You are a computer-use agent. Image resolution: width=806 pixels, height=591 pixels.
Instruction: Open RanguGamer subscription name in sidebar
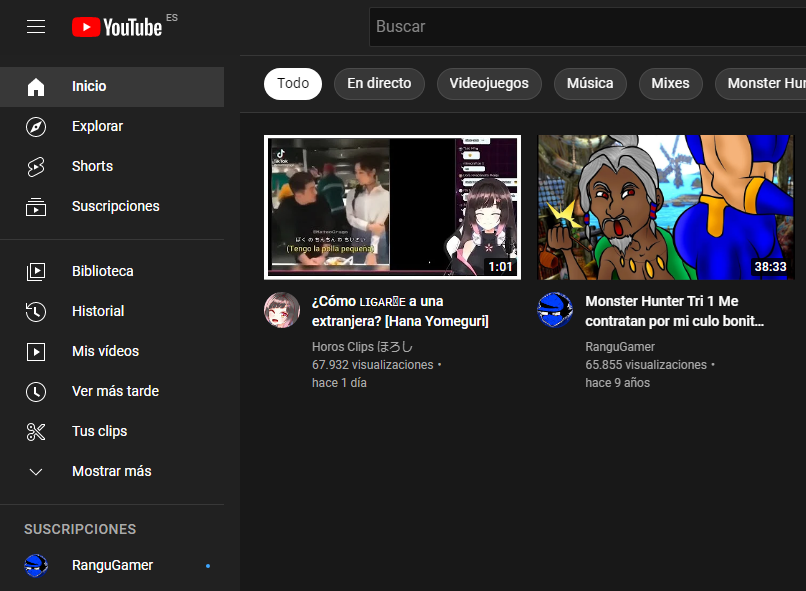point(113,565)
